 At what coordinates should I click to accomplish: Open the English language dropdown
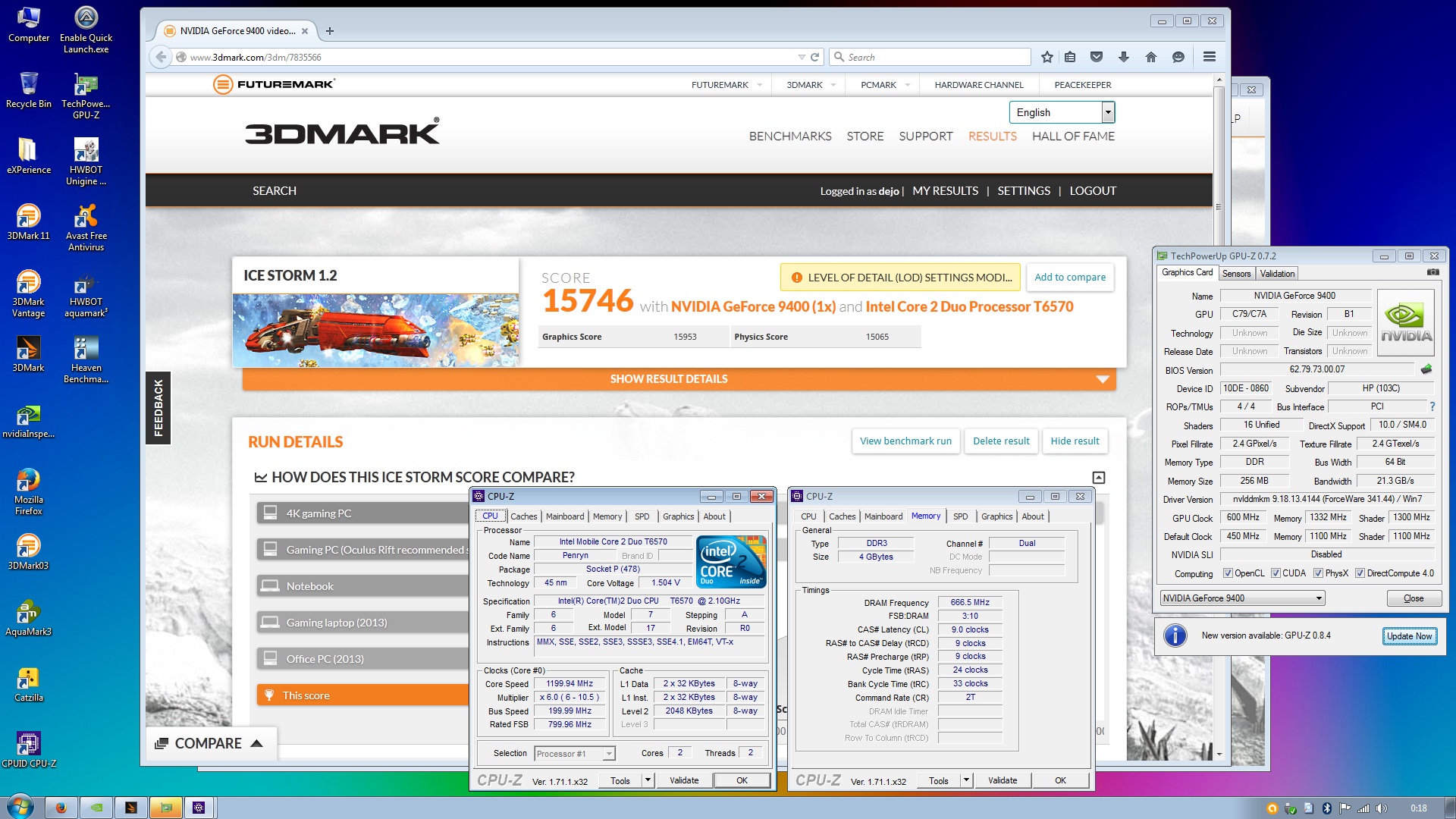(x=1062, y=112)
